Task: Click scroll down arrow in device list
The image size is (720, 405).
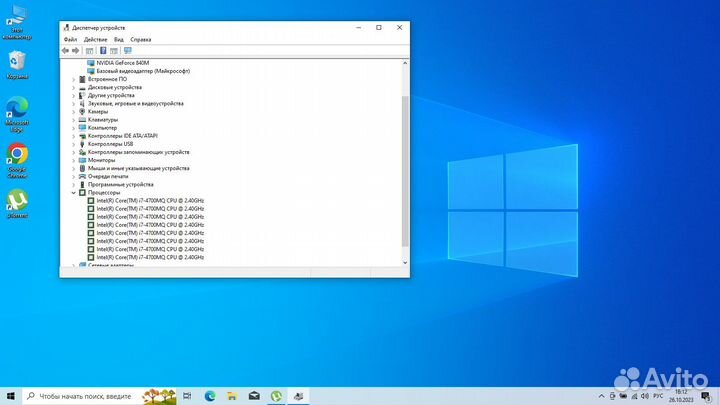Action: click(x=405, y=263)
